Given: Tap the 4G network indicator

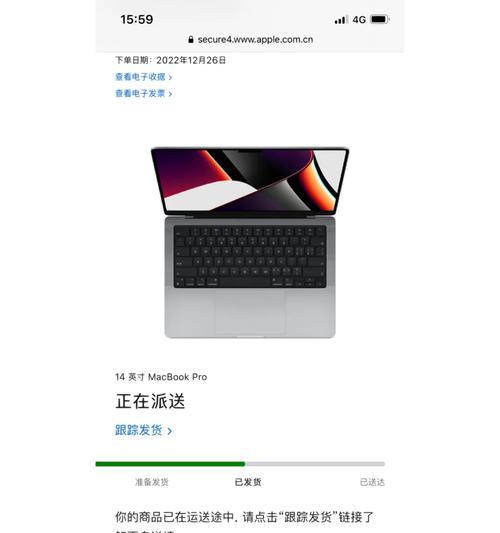Looking at the screenshot, I should pyautogui.click(x=359, y=20).
